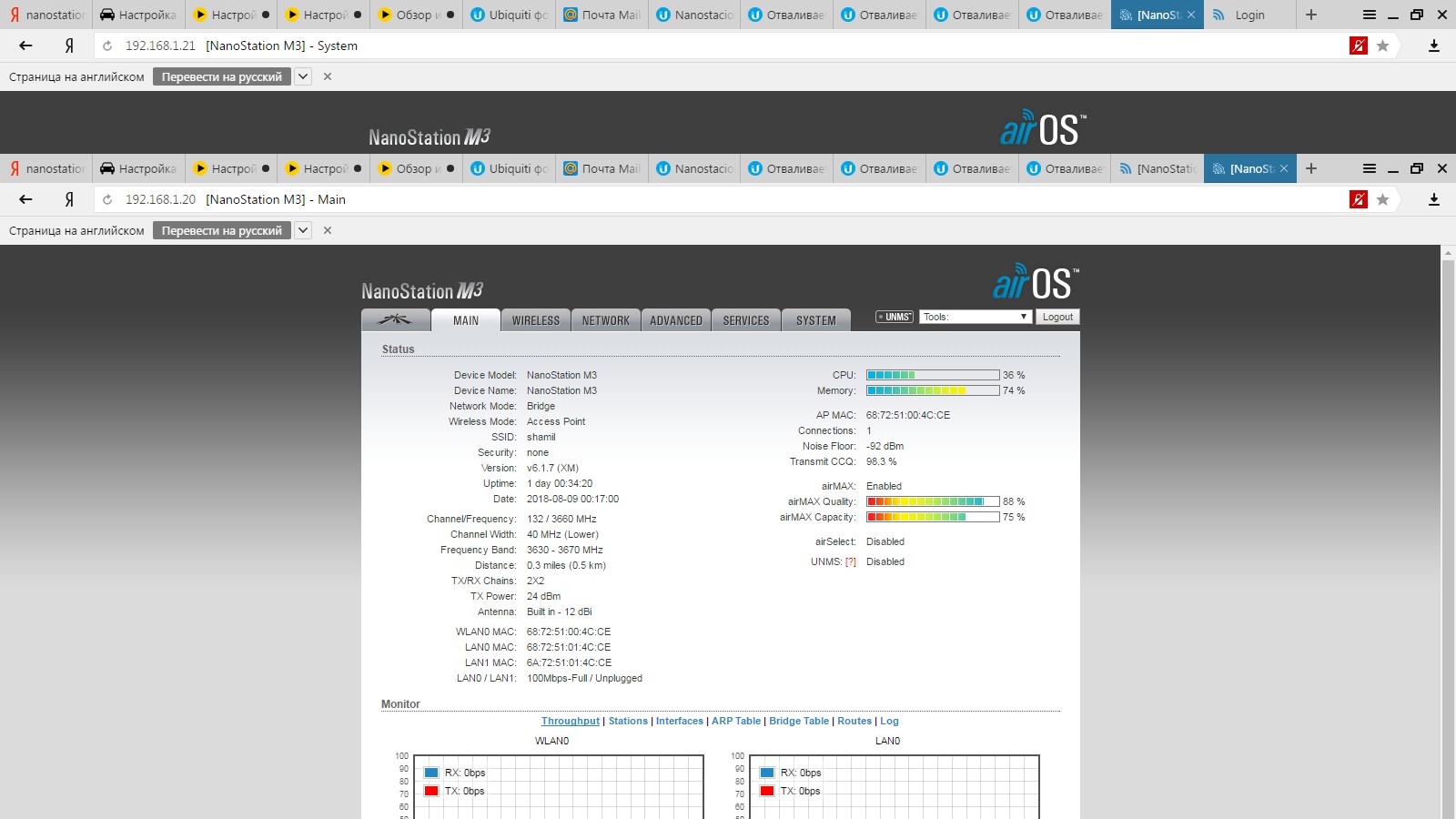This screenshot has width=1456, height=819.
Task: Open the Log link
Action: pos(889,721)
